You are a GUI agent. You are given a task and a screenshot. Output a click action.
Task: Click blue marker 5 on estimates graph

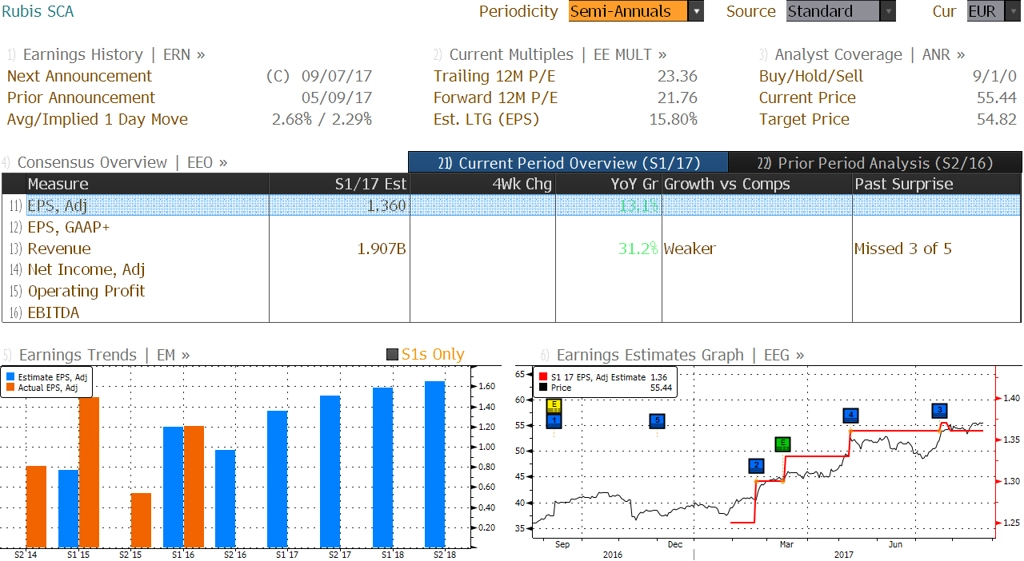657,421
